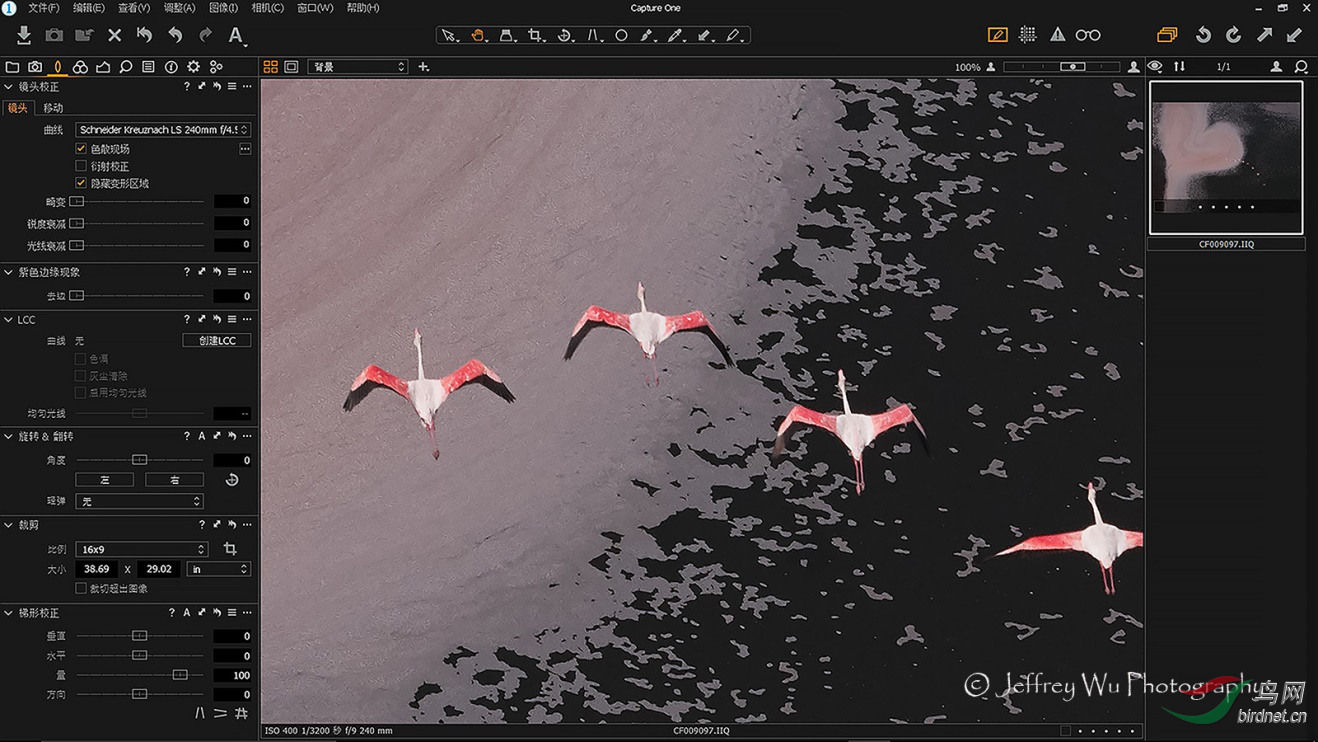Viewport: 1318px width, 742px height.
Task: Click the 畸变 distortion slider
Action: click(x=140, y=201)
